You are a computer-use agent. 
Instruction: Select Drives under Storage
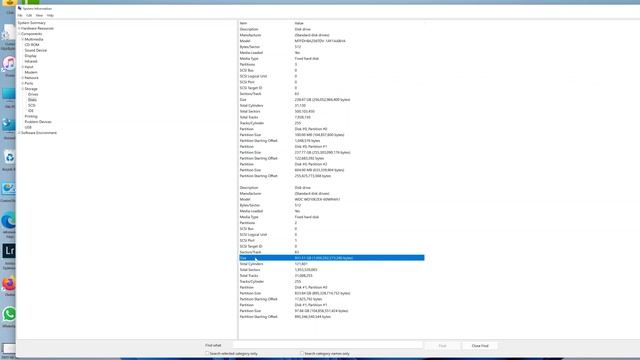(x=33, y=94)
